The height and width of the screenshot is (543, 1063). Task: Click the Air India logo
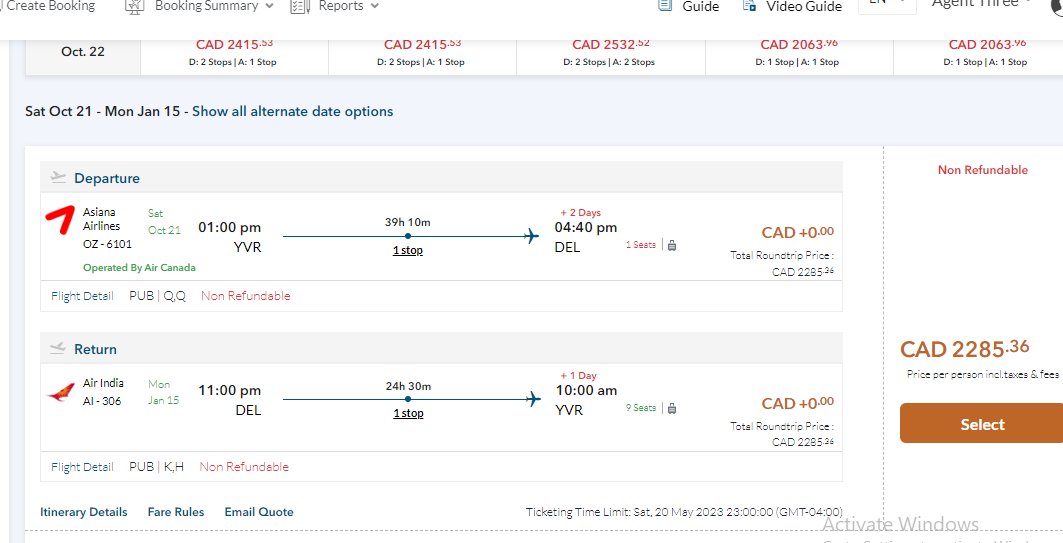click(x=60, y=392)
